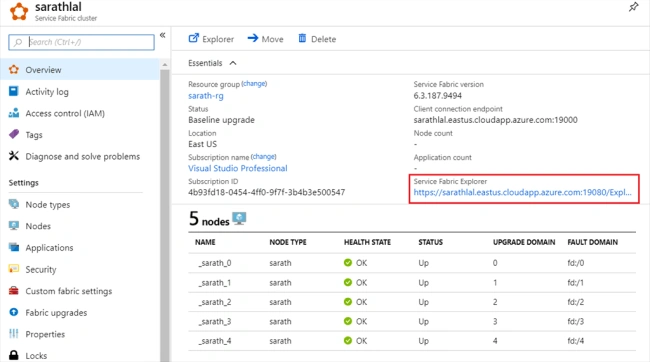Click the Access control (IAM) icon
Screen dimensions: 650x362
click(14, 113)
